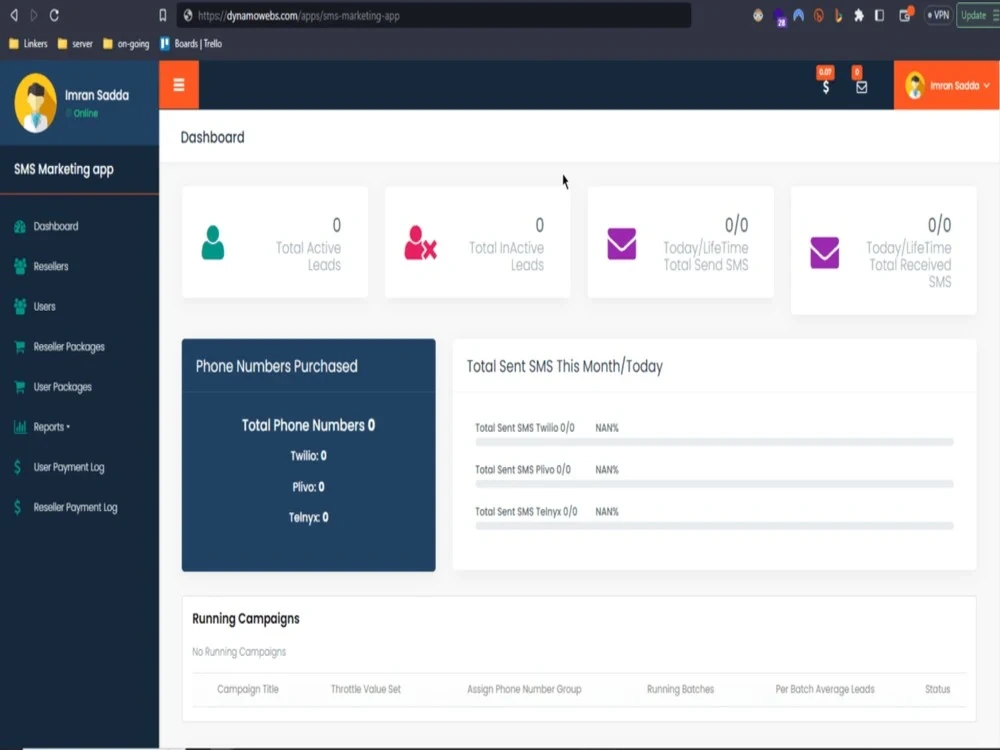
Task: Open the Imran Sadda user dropdown
Action: [946, 85]
